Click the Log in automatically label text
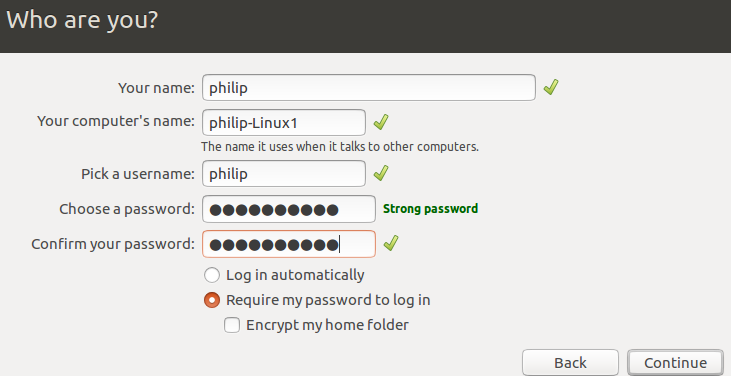The image size is (731, 376). coord(295,275)
